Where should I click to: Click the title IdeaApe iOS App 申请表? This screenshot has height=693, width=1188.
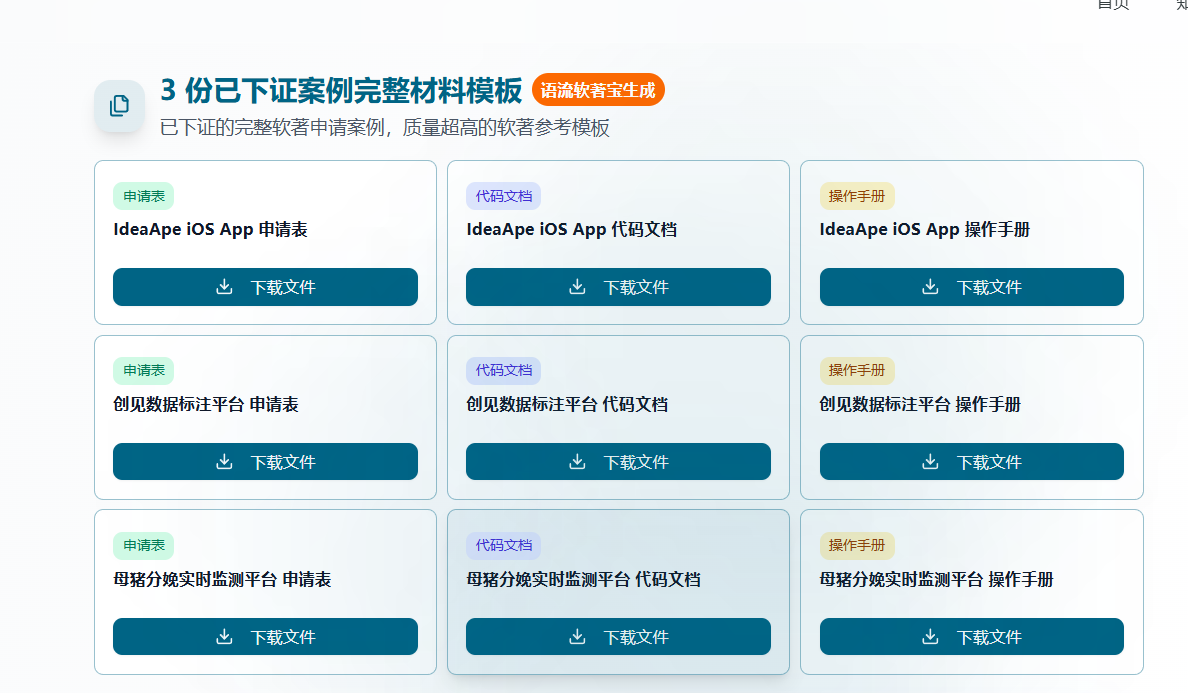pos(211,229)
